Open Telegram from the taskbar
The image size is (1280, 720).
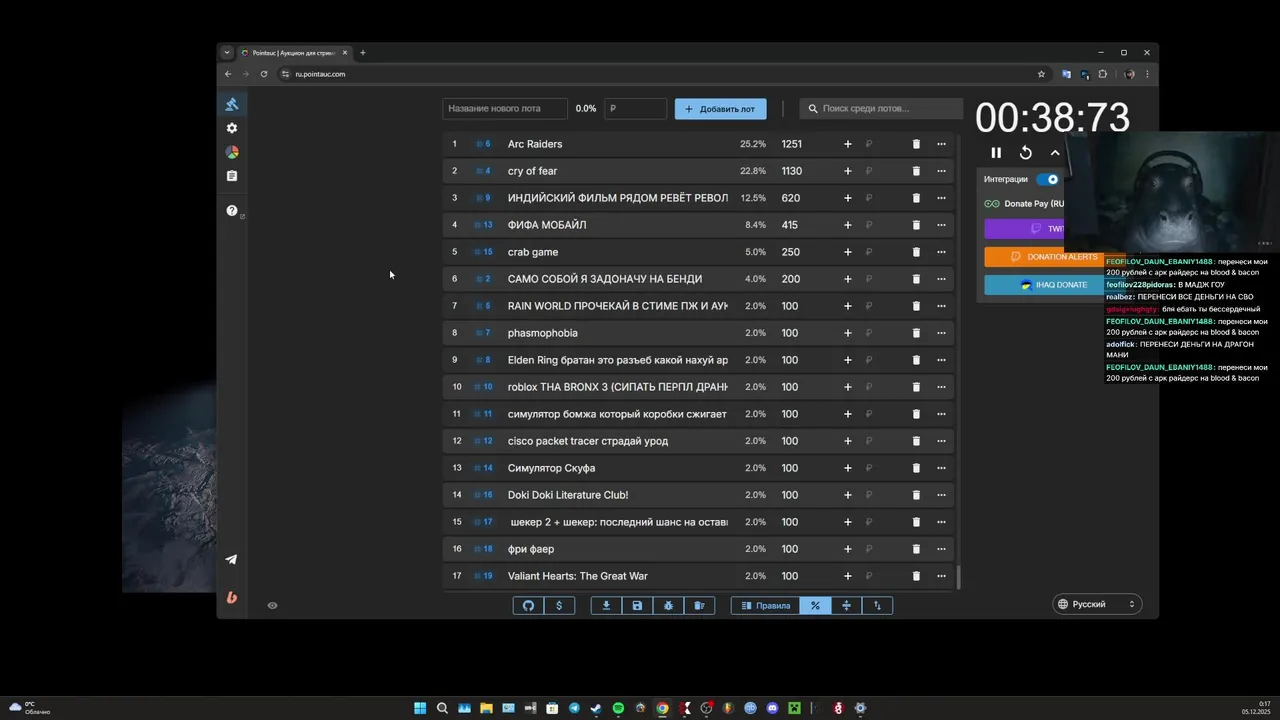point(574,708)
